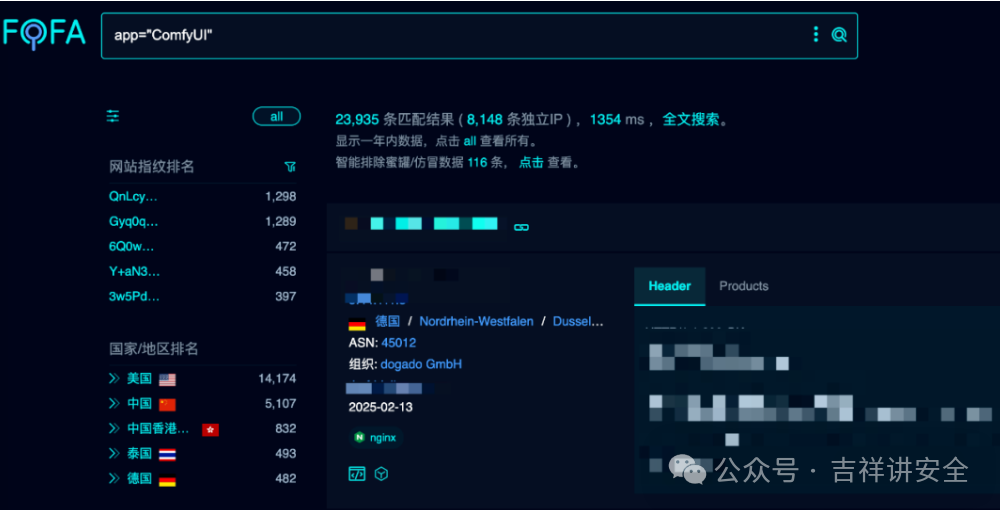Click the 德国 link in result
The image size is (1000, 510).
pos(387,321)
